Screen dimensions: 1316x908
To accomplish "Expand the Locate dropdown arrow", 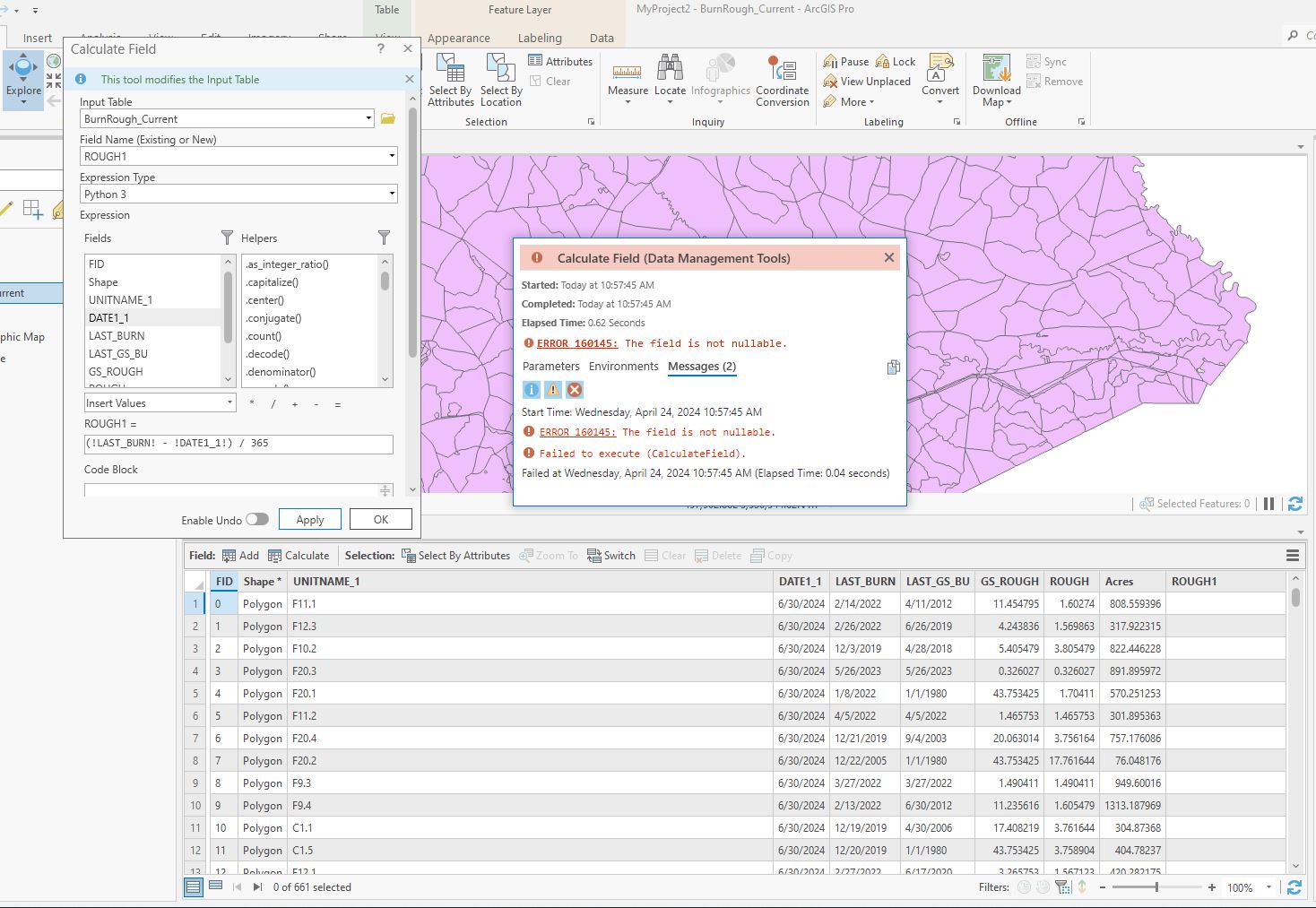I will point(670,102).
